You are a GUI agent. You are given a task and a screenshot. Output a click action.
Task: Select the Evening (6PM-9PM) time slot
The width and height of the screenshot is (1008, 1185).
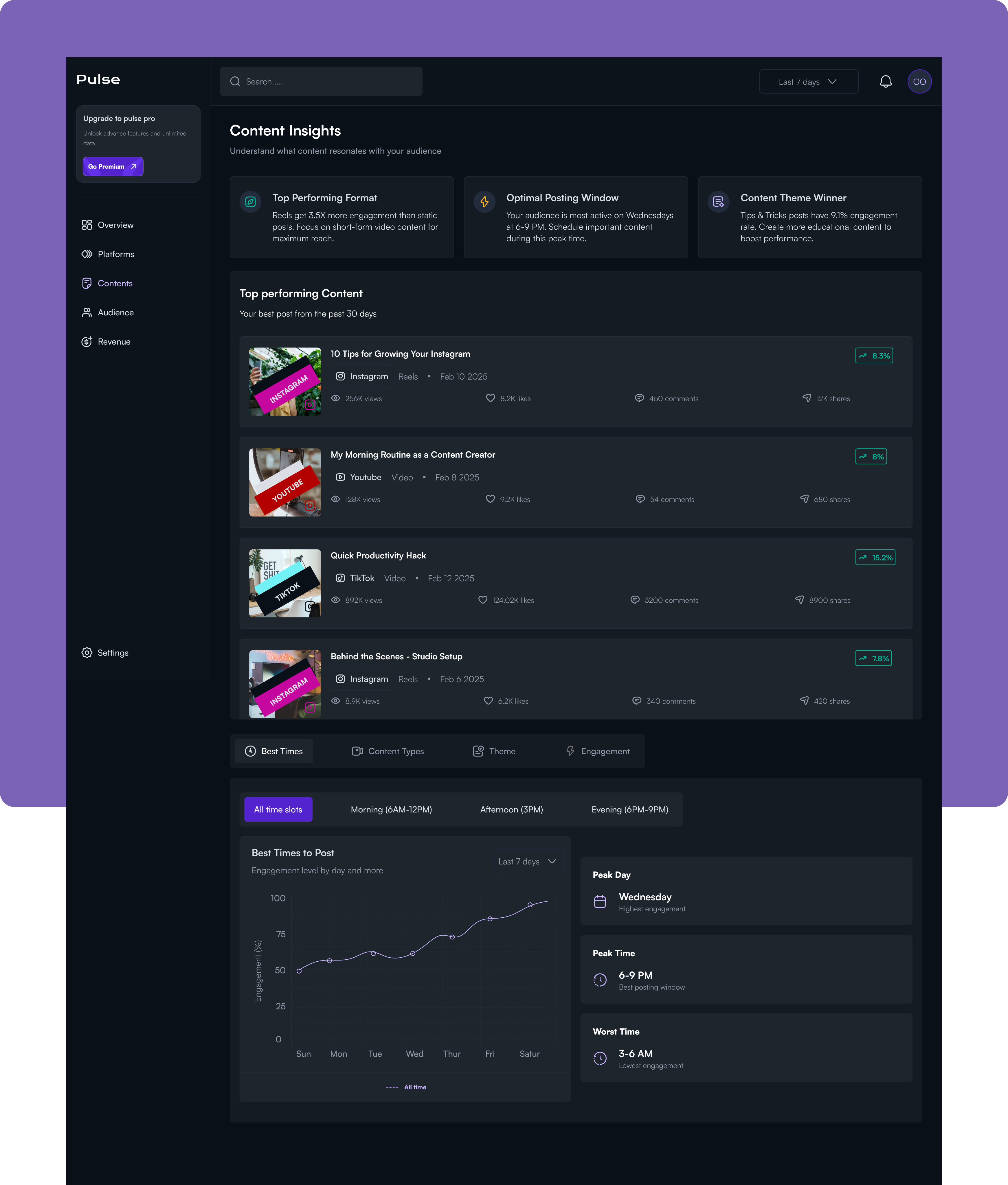point(630,809)
